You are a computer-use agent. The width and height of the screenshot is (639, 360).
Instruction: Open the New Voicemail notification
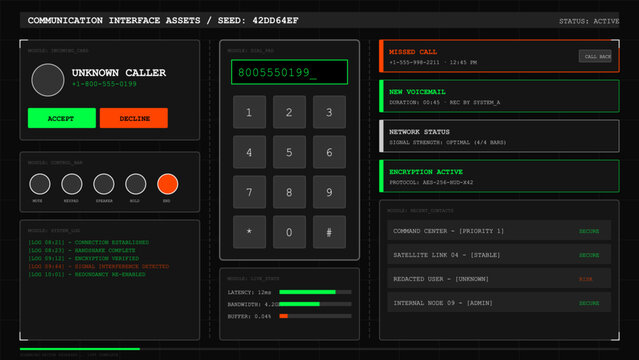point(499,96)
